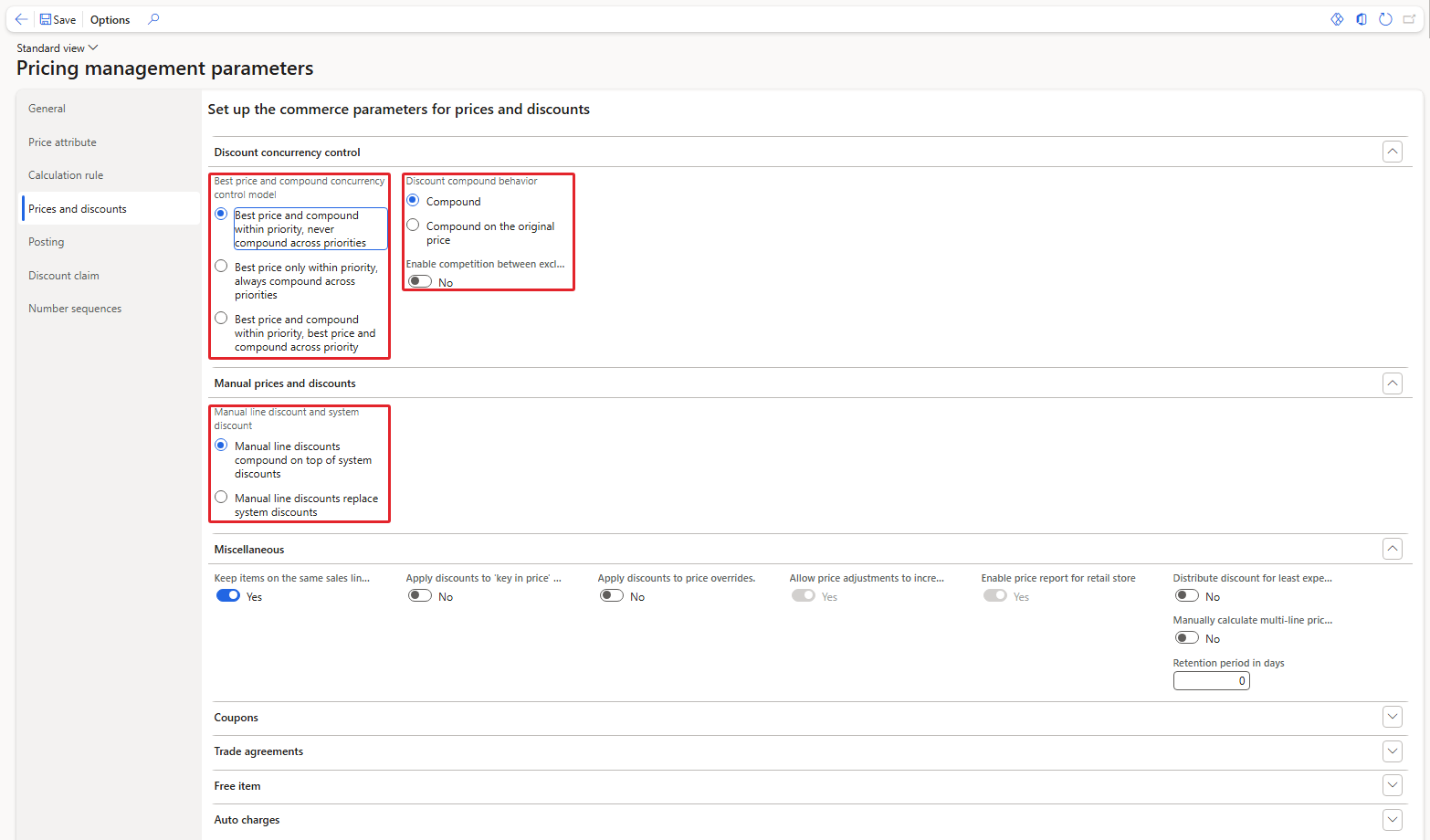
Task: Click the Miscellaneous section header text
Action: click(x=249, y=550)
